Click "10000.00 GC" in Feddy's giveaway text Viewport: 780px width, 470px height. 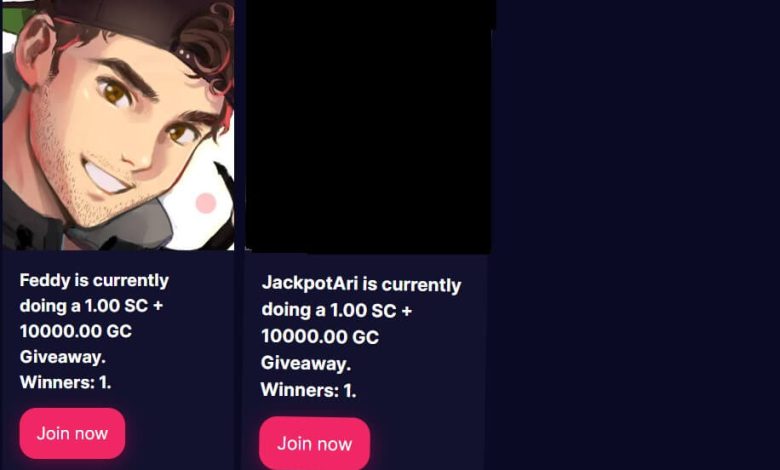pyautogui.click(x=76, y=331)
